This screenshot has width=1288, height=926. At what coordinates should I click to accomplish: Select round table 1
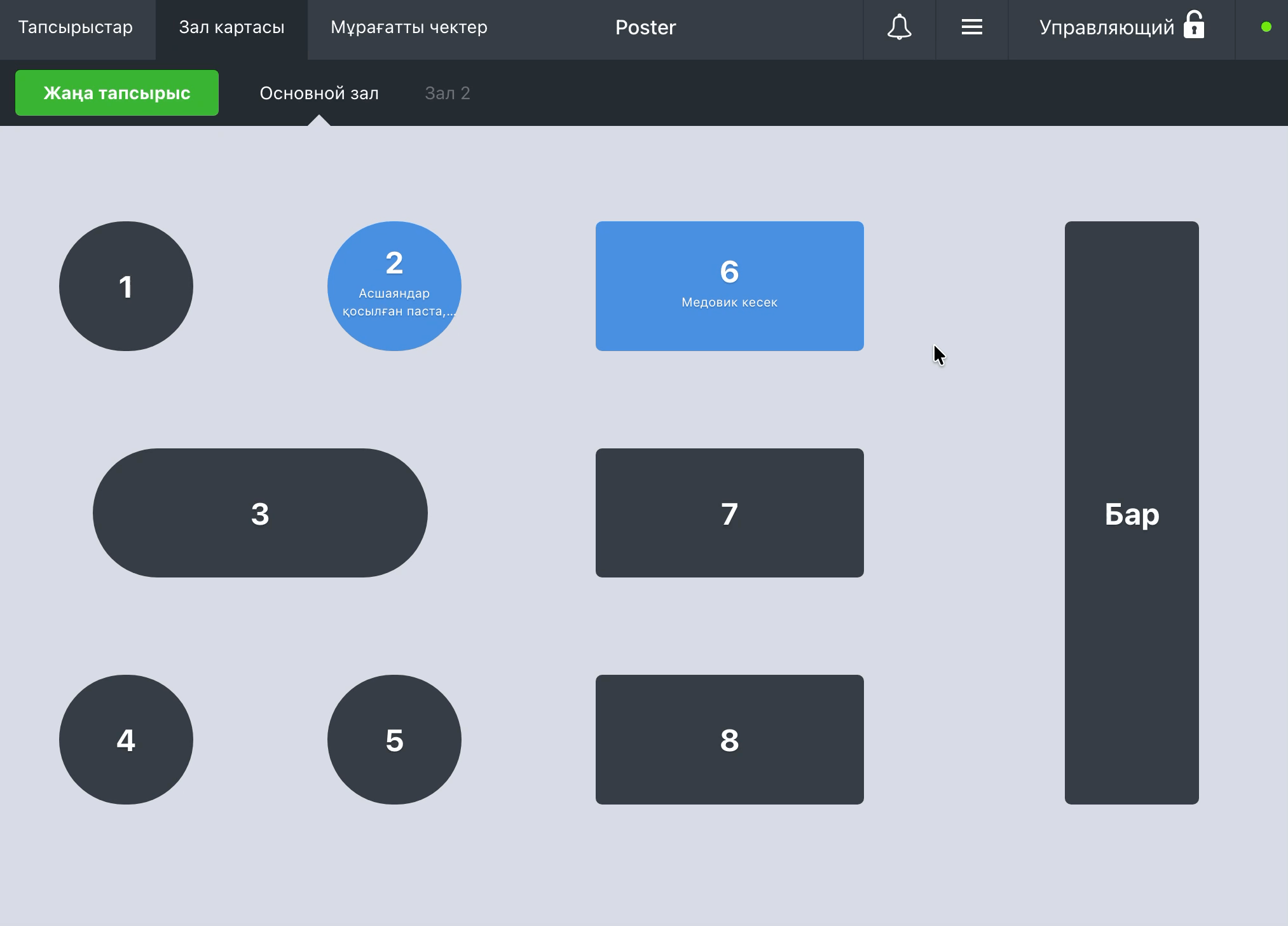pos(126,286)
